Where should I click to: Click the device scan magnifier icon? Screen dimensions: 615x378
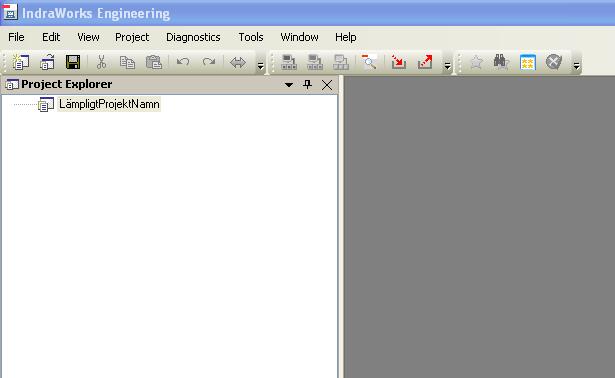point(369,62)
